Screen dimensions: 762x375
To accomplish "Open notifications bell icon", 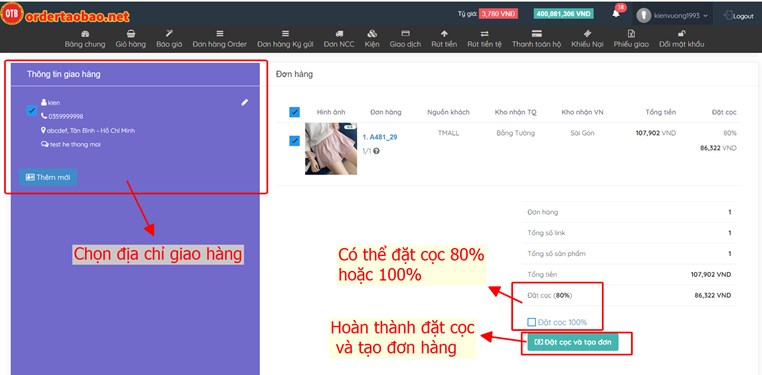I will [x=616, y=14].
